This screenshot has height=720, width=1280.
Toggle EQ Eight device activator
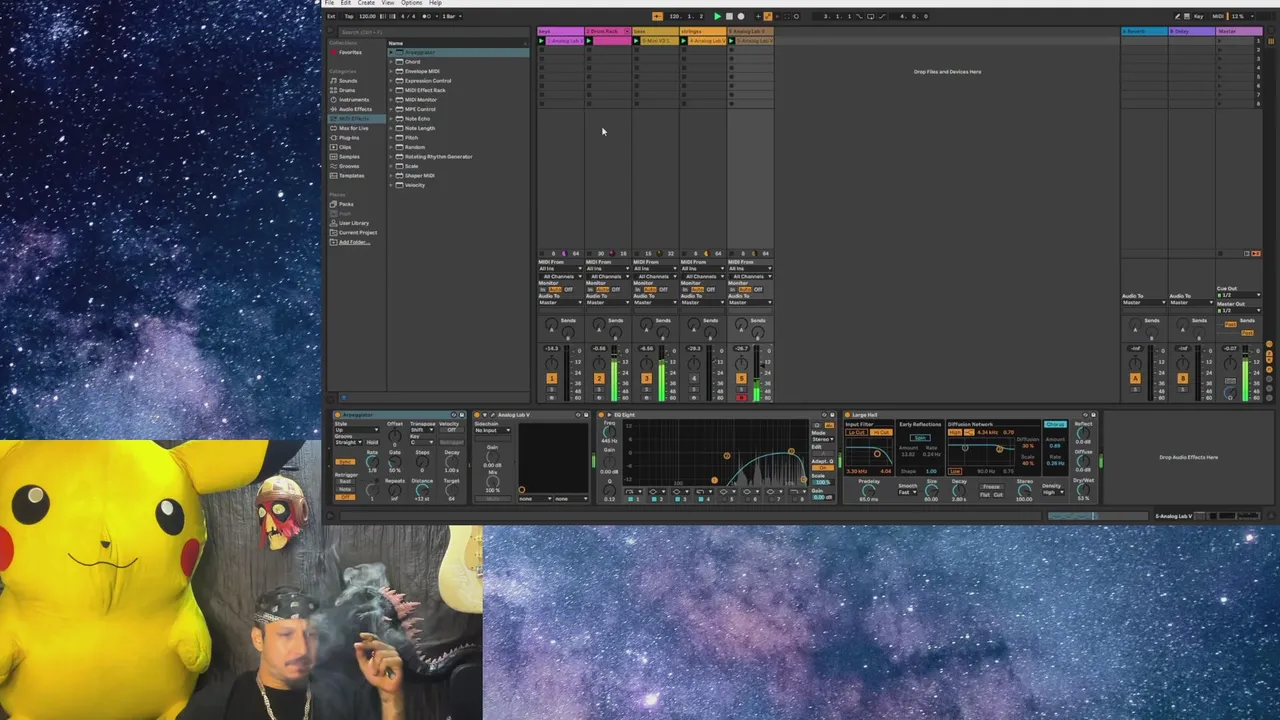(x=601, y=415)
